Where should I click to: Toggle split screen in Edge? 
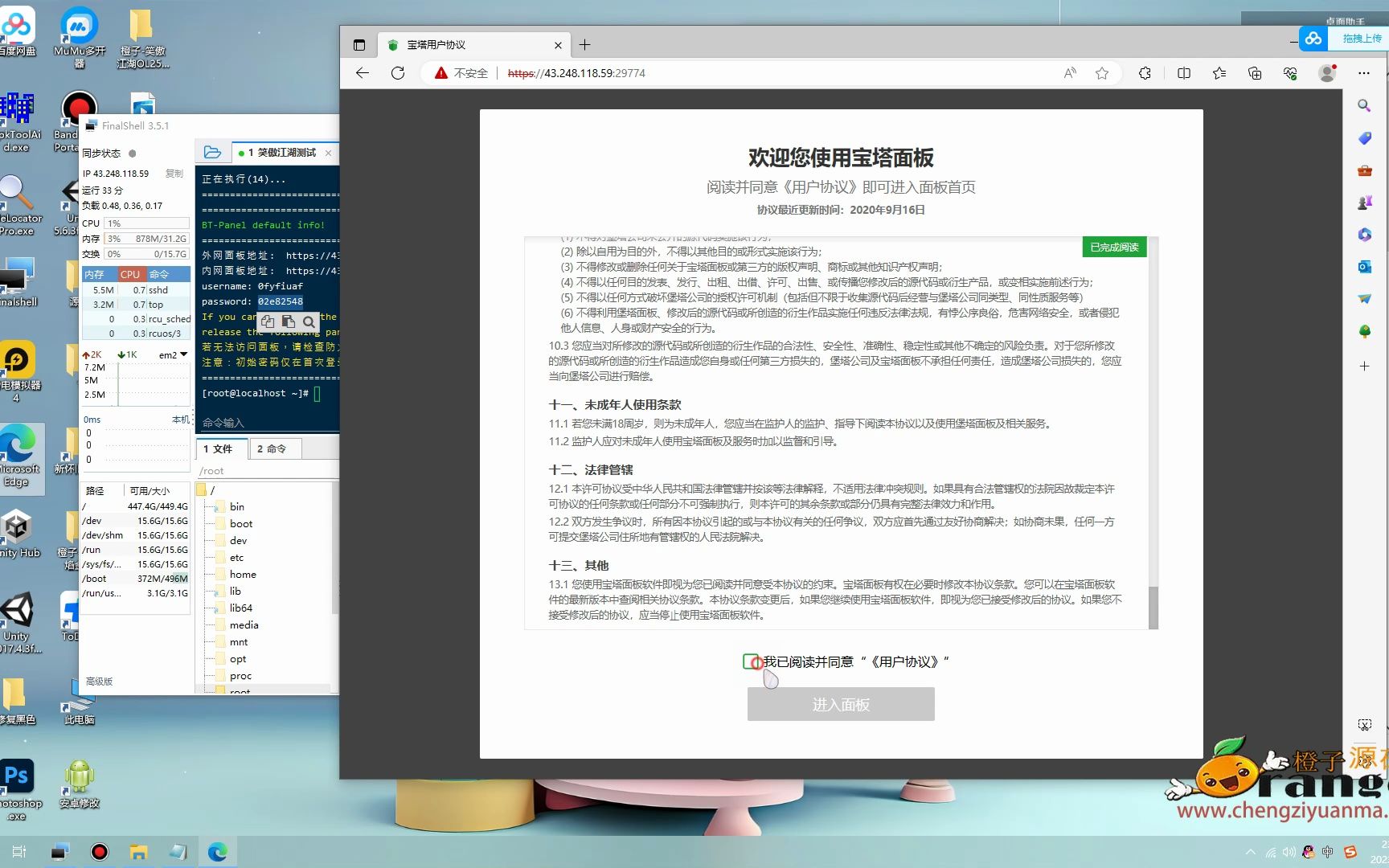pyautogui.click(x=1184, y=73)
